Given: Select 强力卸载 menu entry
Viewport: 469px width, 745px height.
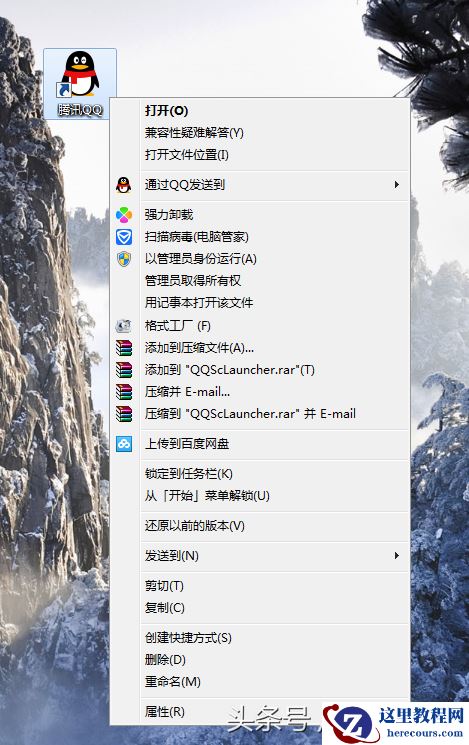Looking at the screenshot, I should point(260,215).
